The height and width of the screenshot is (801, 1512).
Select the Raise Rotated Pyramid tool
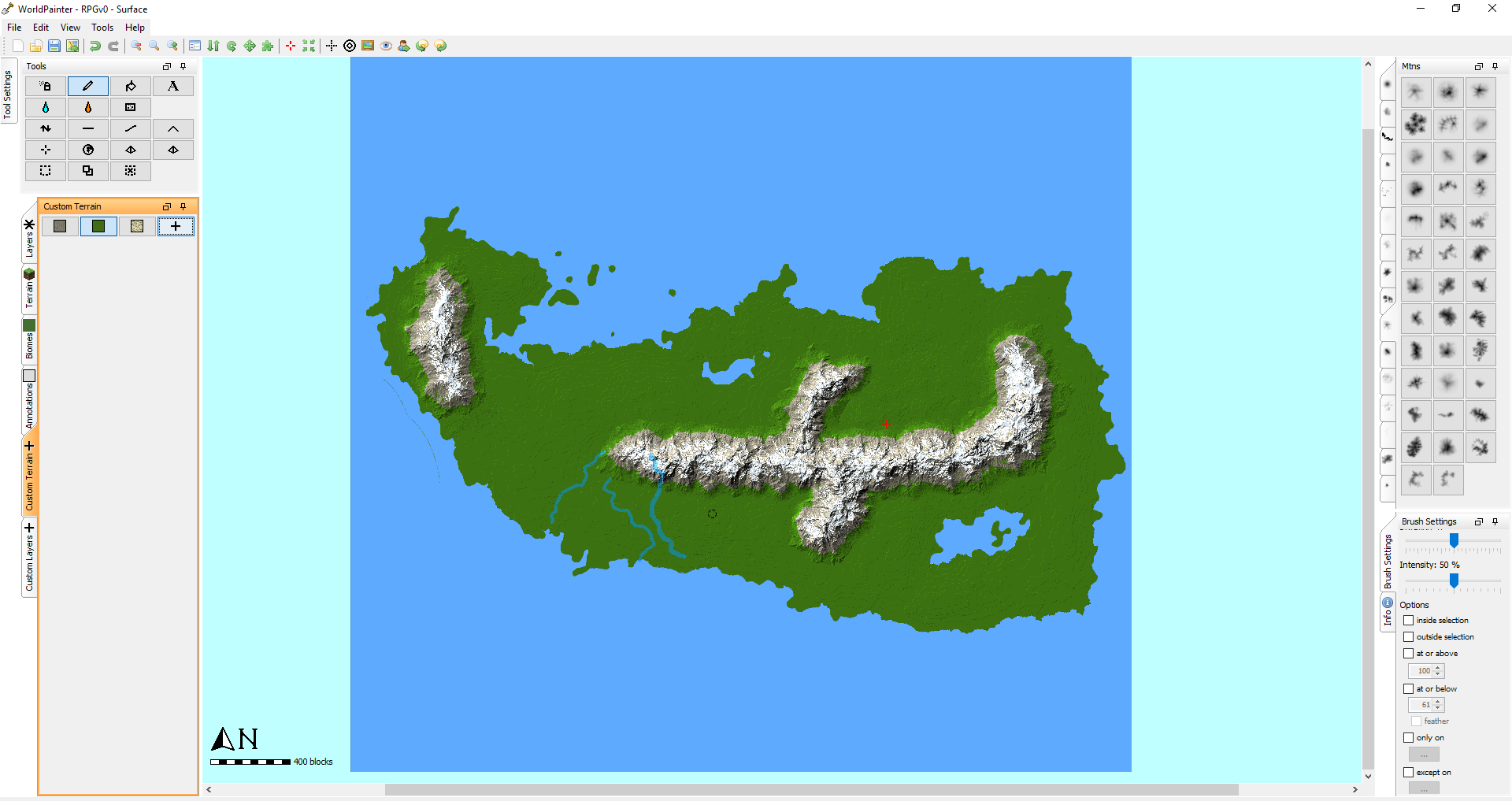(x=173, y=150)
